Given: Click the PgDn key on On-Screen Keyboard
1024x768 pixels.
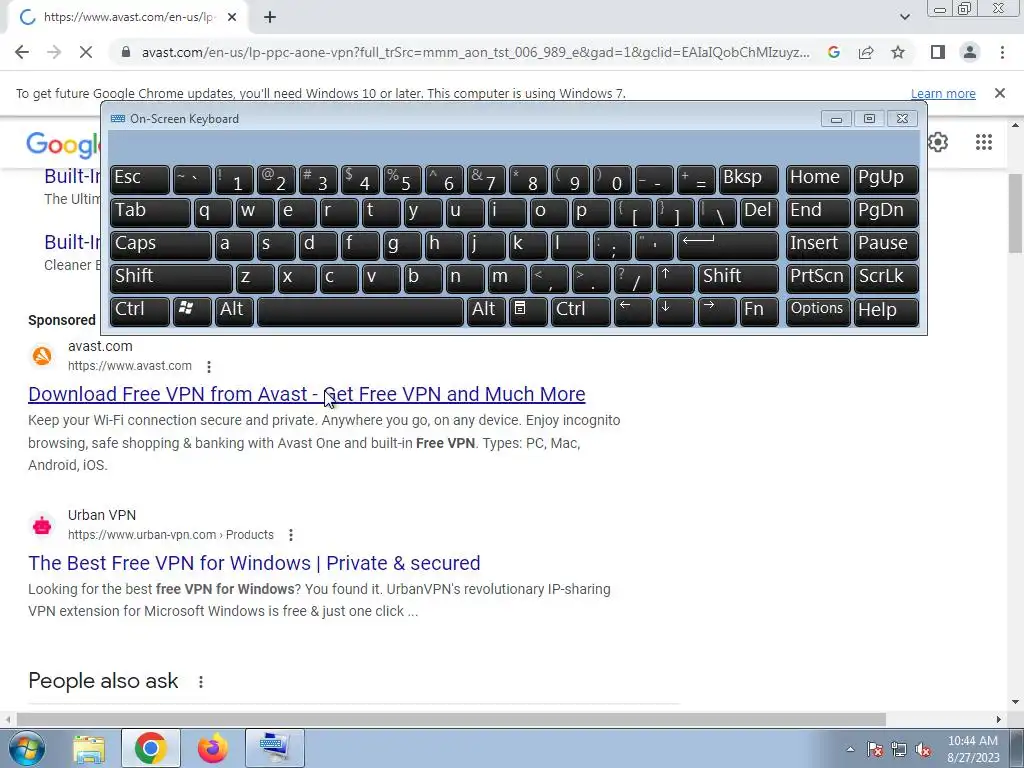Looking at the screenshot, I should point(886,212).
